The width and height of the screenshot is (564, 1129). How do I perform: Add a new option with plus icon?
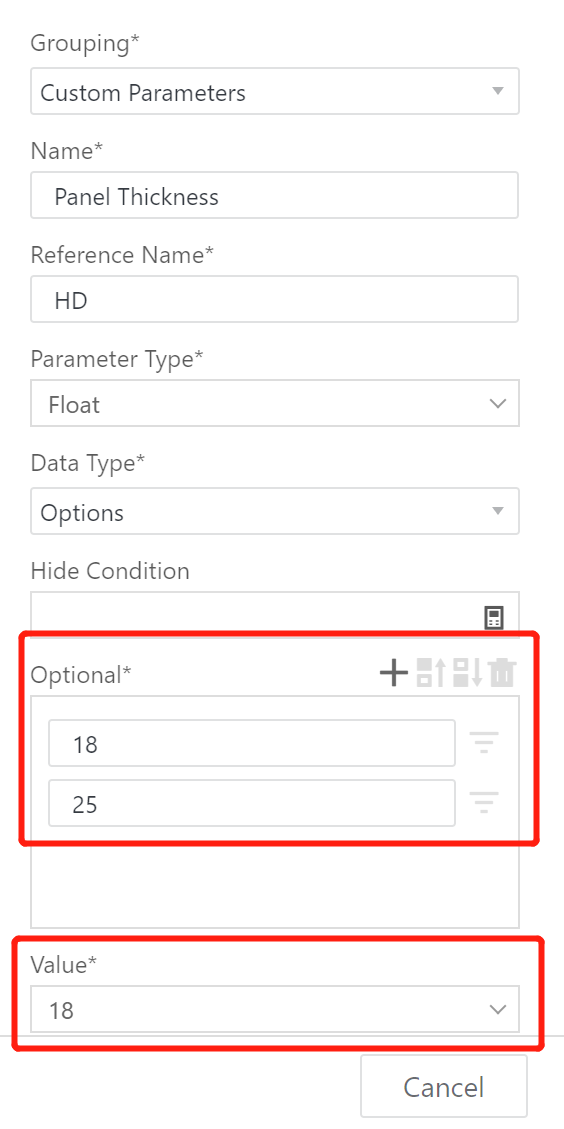(x=393, y=673)
